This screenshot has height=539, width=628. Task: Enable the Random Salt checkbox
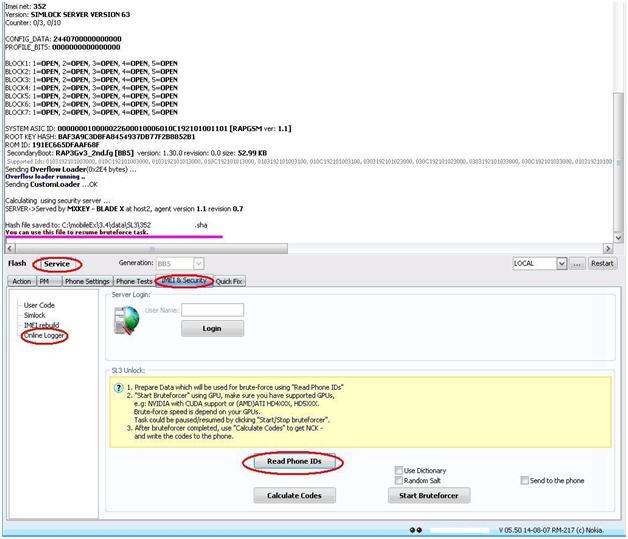click(399, 480)
